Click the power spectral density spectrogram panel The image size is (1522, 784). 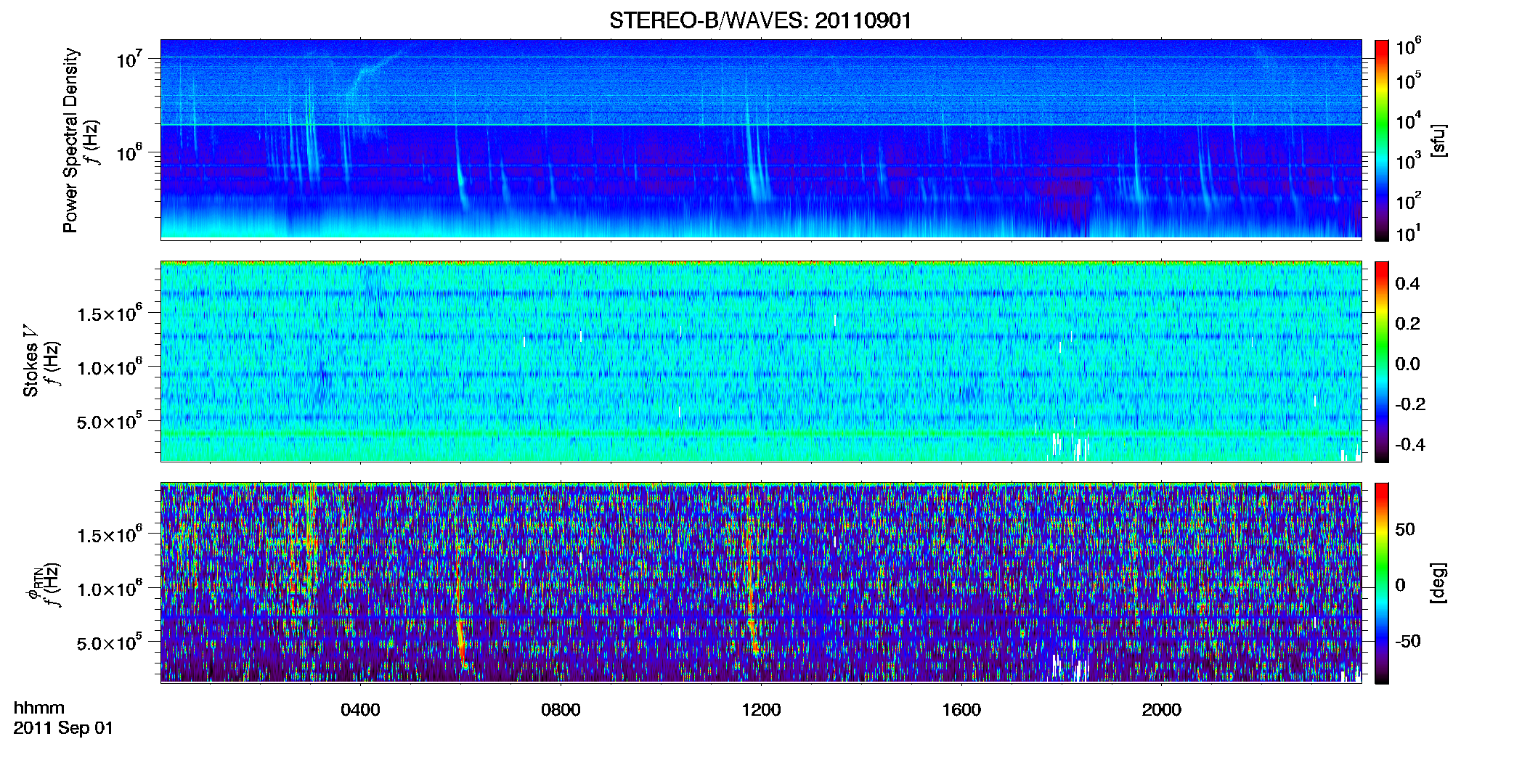click(x=761, y=139)
